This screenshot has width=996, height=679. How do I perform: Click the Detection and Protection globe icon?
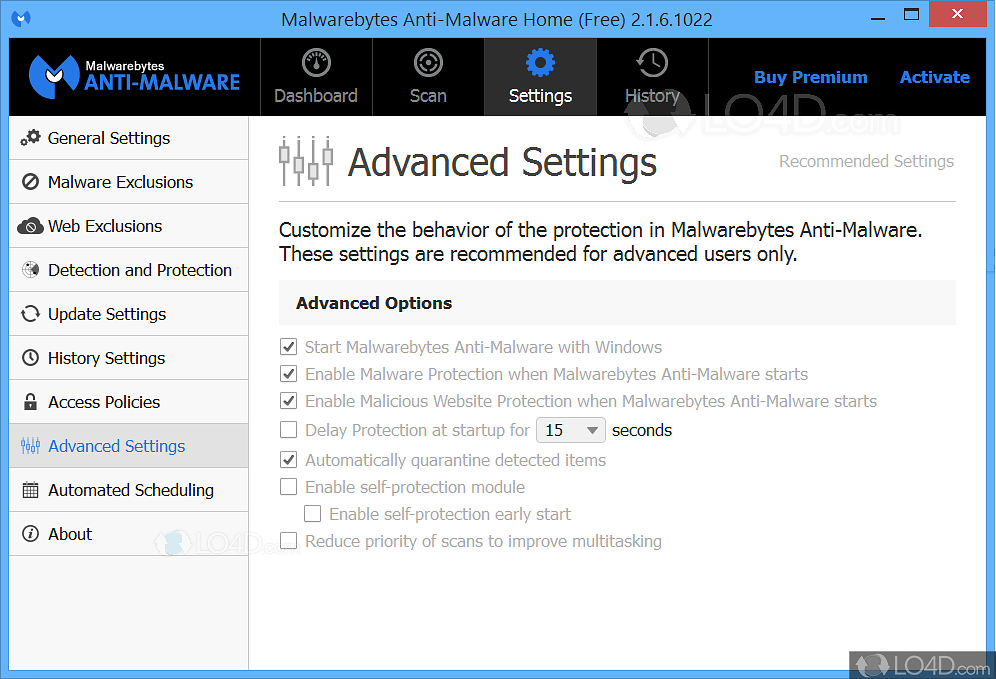tap(30, 270)
